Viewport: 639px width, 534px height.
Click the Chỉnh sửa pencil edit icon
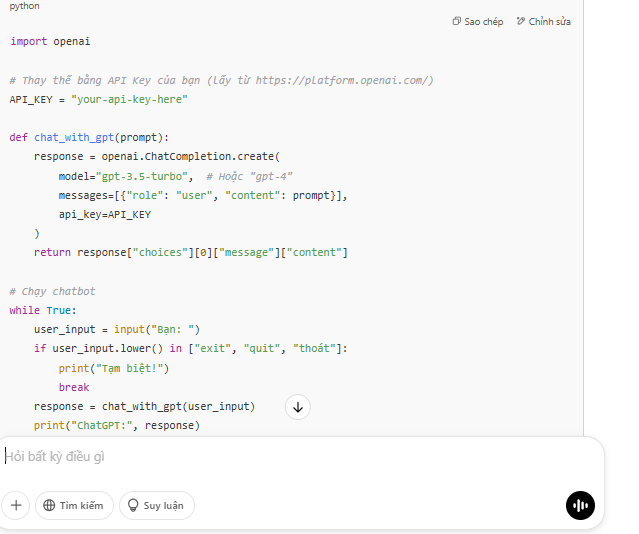coord(521,22)
